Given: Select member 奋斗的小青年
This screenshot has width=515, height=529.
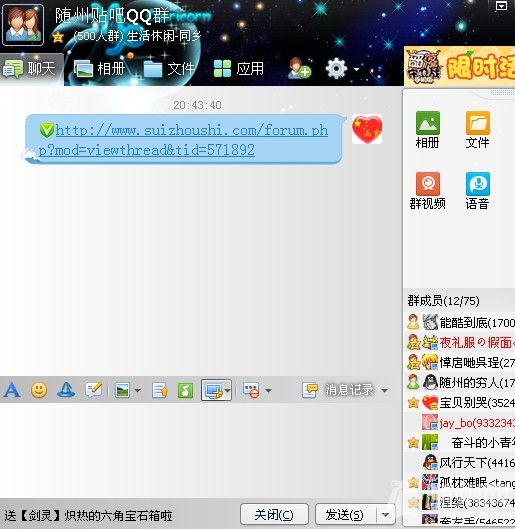Looking at the screenshot, I should click(460, 442).
